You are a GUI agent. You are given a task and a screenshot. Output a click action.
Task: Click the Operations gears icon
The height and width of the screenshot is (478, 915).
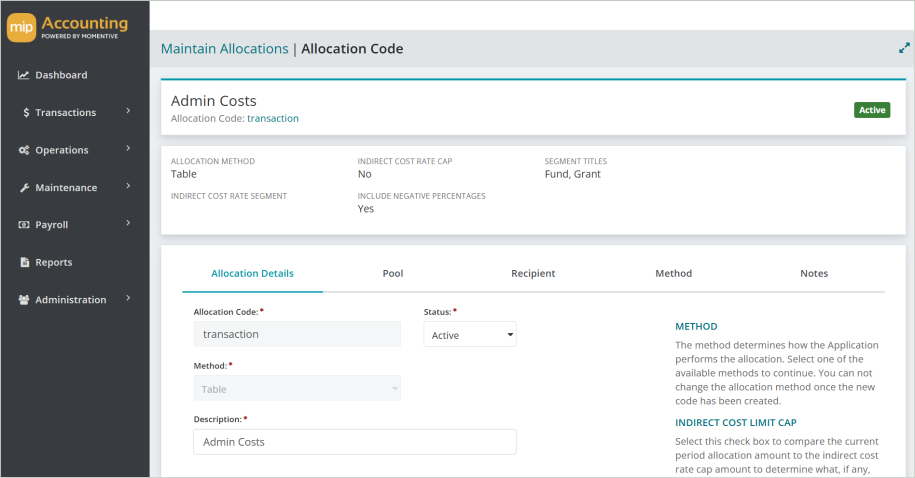(x=24, y=150)
